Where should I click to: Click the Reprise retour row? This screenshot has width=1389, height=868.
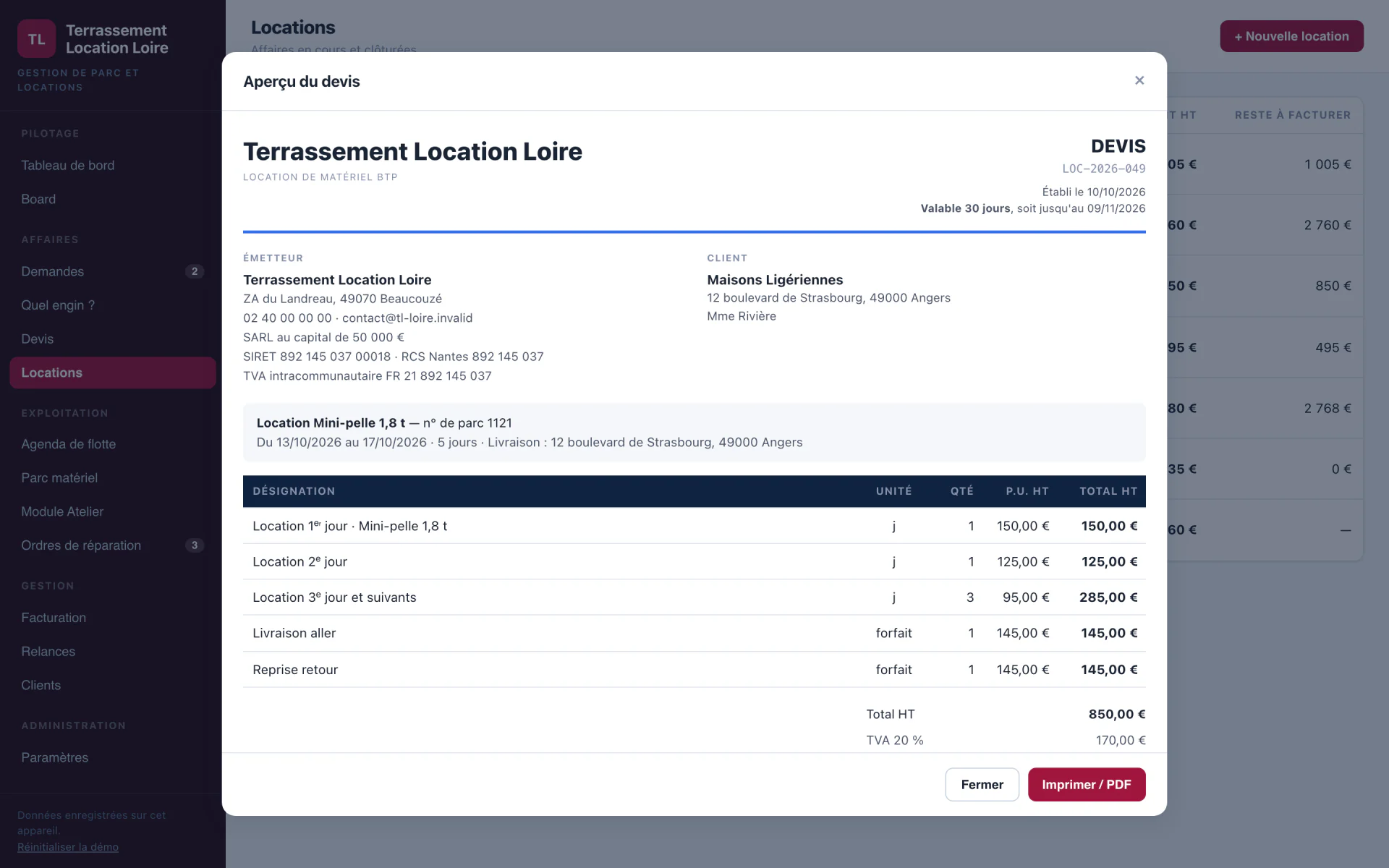(x=694, y=670)
